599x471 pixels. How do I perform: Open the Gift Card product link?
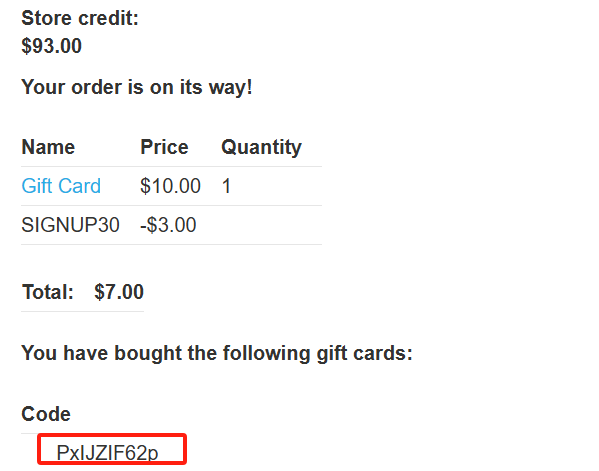61,186
